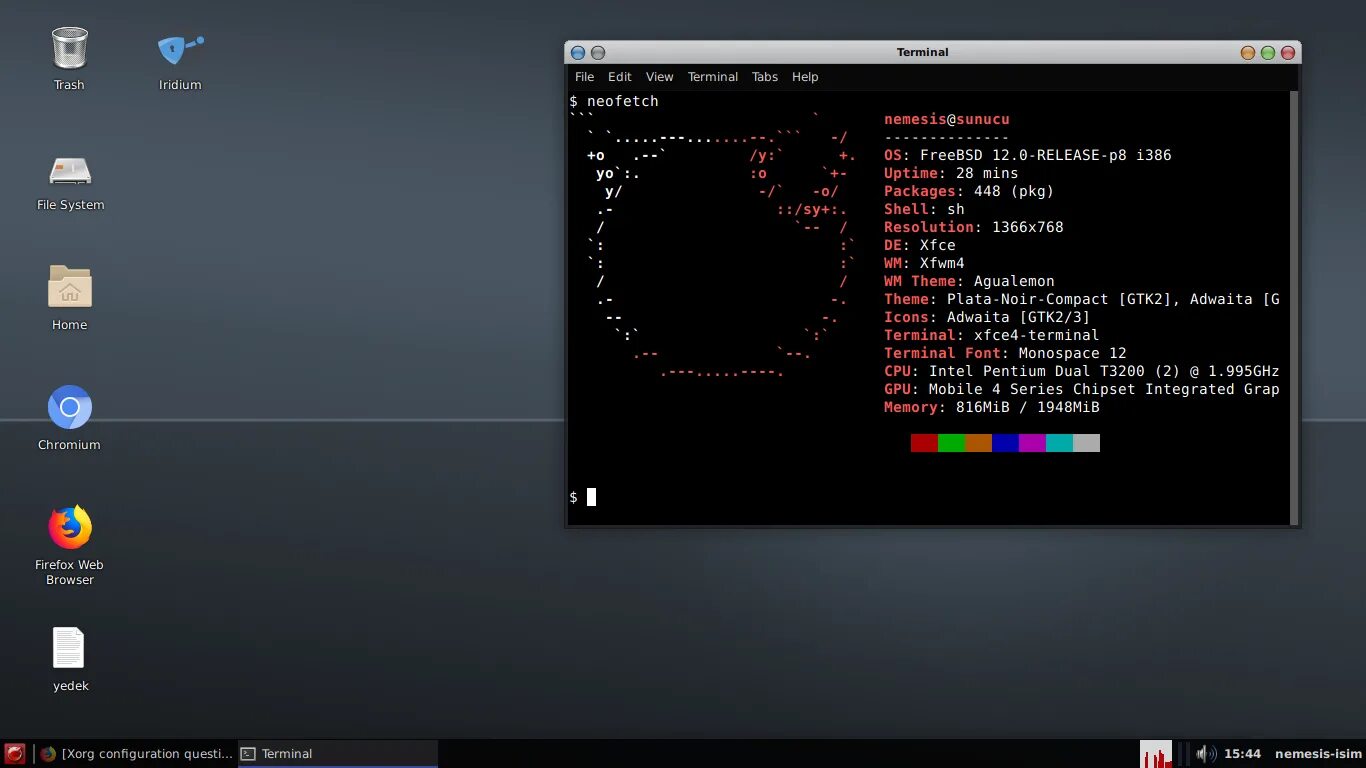Click the 'Packages: 448 (pkg)' line
The image size is (1366, 768).
[969, 191]
